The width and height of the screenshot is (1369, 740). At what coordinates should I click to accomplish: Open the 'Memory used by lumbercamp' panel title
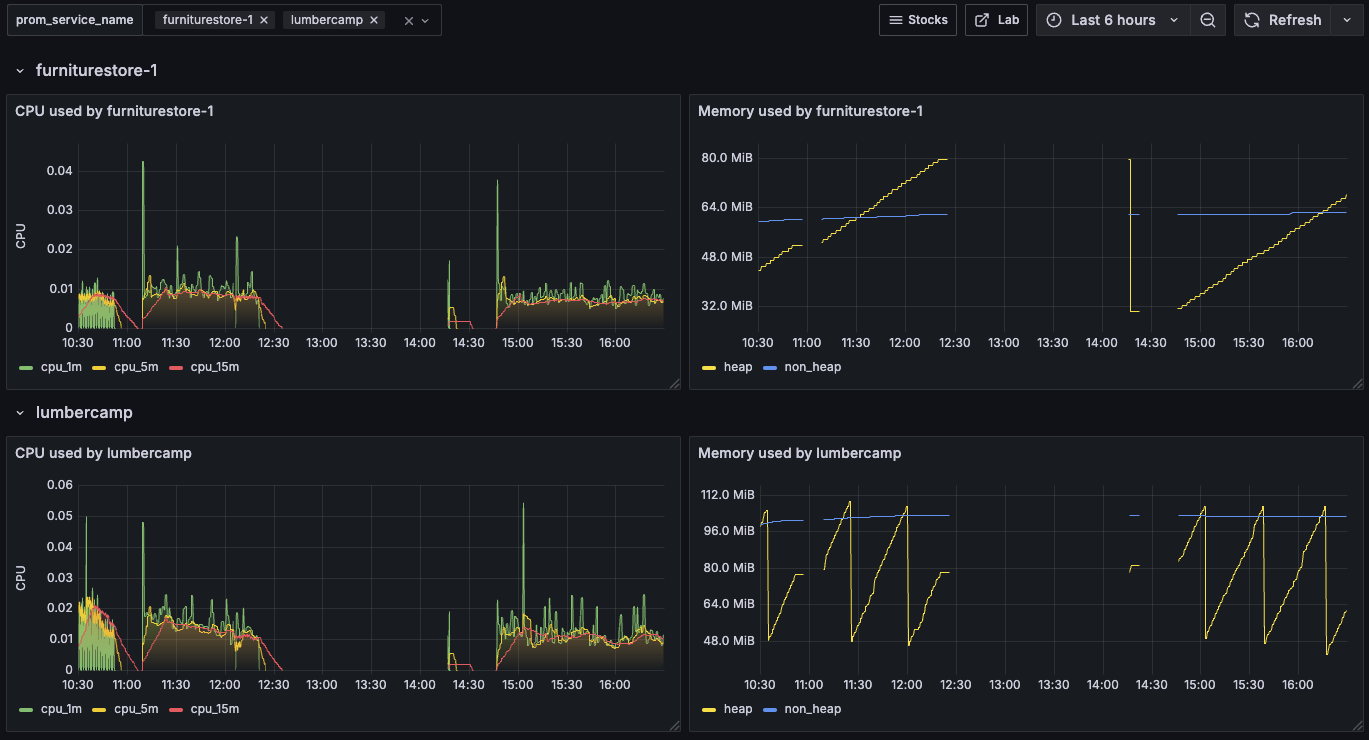pyautogui.click(x=799, y=453)
